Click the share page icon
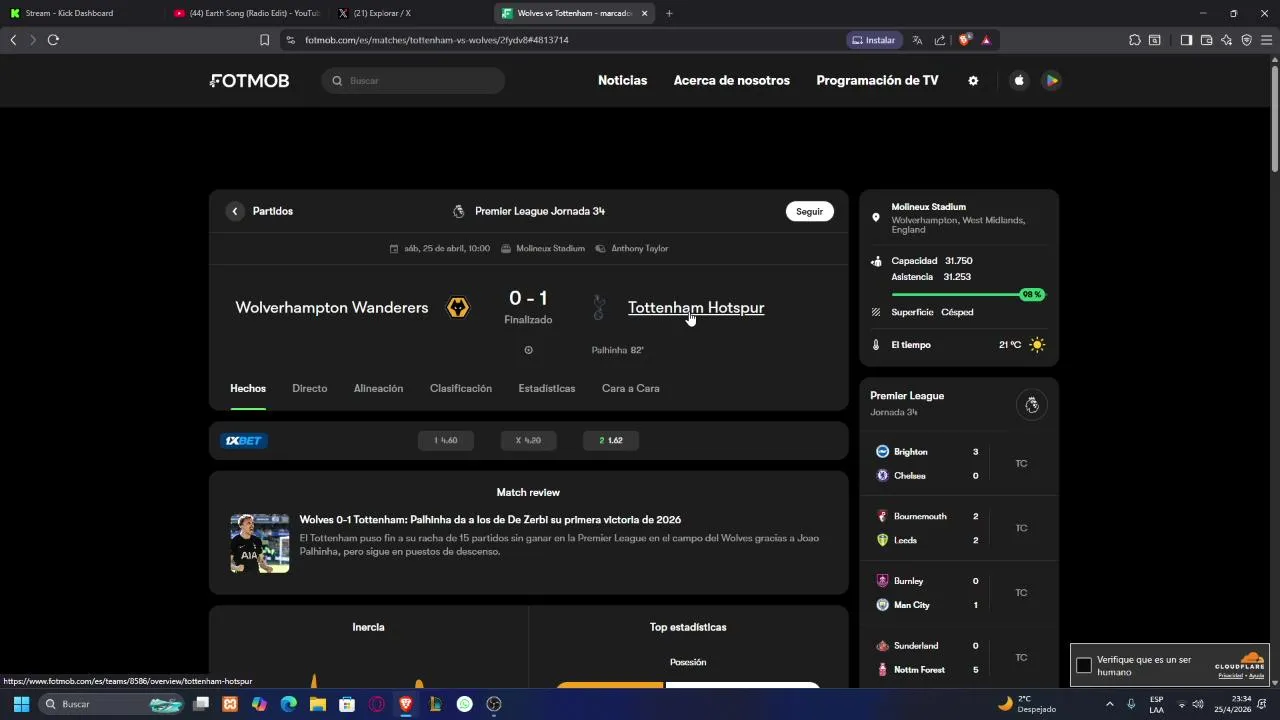This screenshot has height=720, width=1280. 940,40
